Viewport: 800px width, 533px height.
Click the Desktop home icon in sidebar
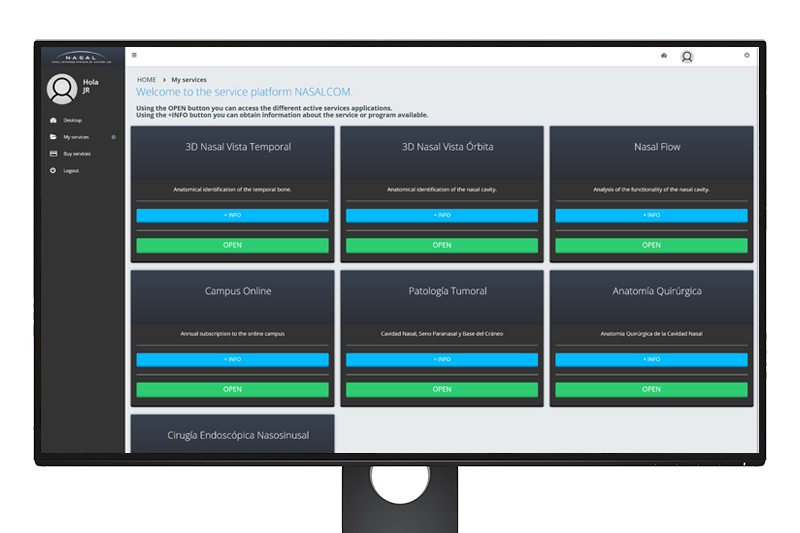(53, 120)
